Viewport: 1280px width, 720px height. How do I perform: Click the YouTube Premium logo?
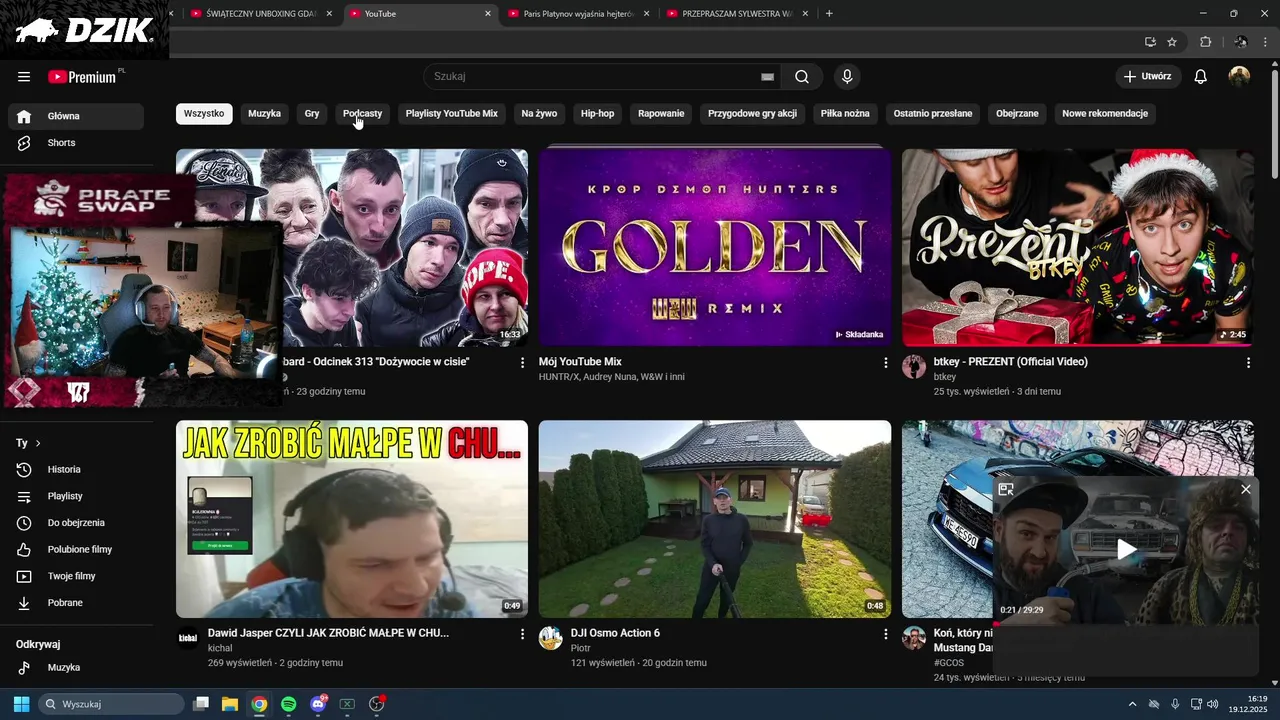click(x=82, y=77)
